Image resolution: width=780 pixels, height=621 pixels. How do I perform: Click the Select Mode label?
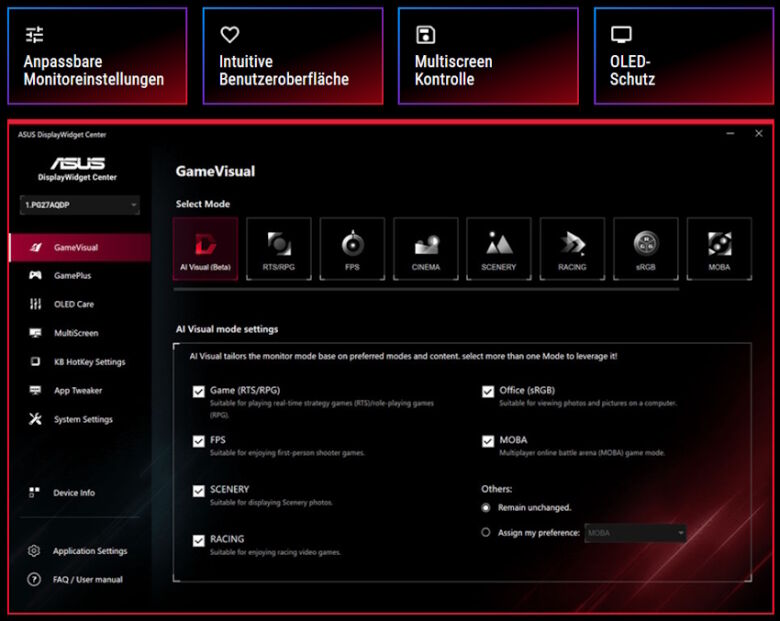[x=202, y=204]
